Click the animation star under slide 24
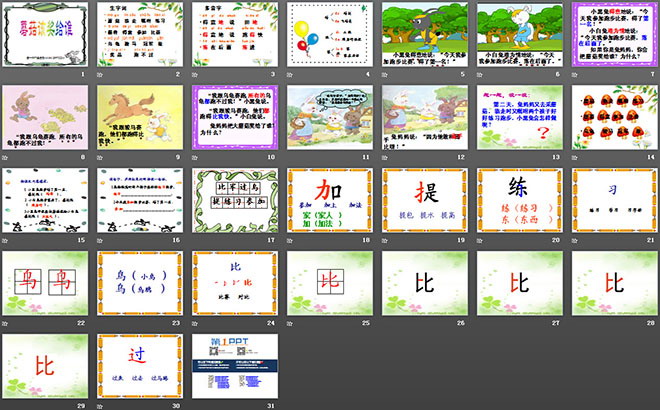Screen dimensions: 660x410 pyautogui.click(x=195, y=323)
